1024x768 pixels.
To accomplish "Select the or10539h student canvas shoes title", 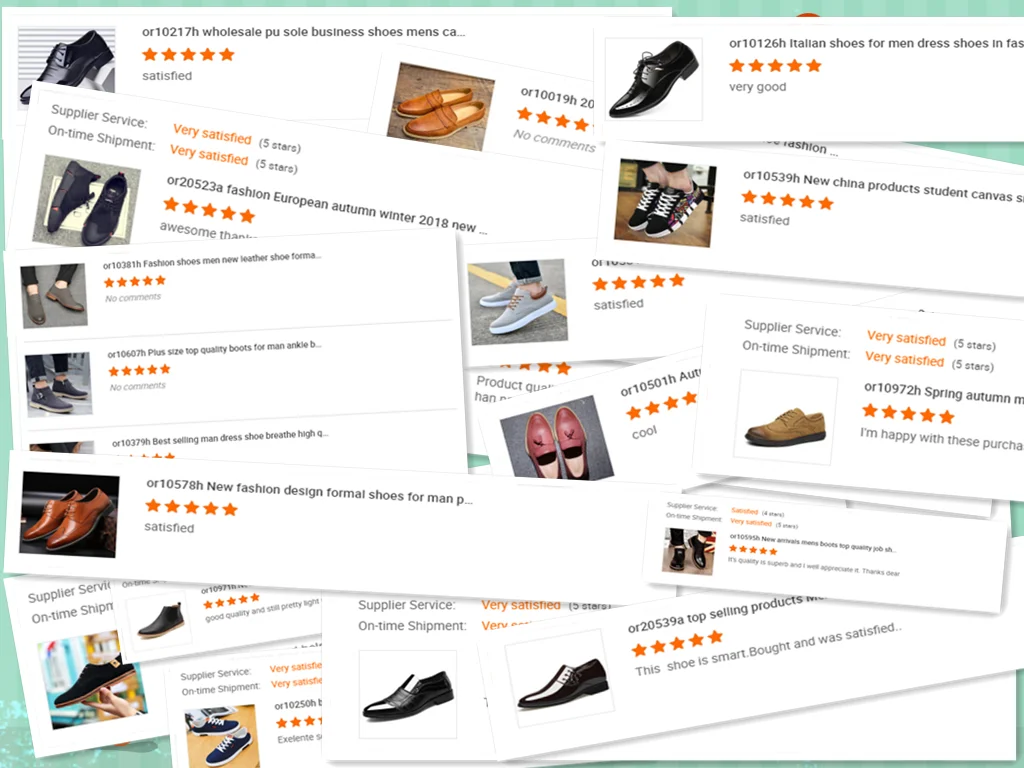I will click(883, 185).
